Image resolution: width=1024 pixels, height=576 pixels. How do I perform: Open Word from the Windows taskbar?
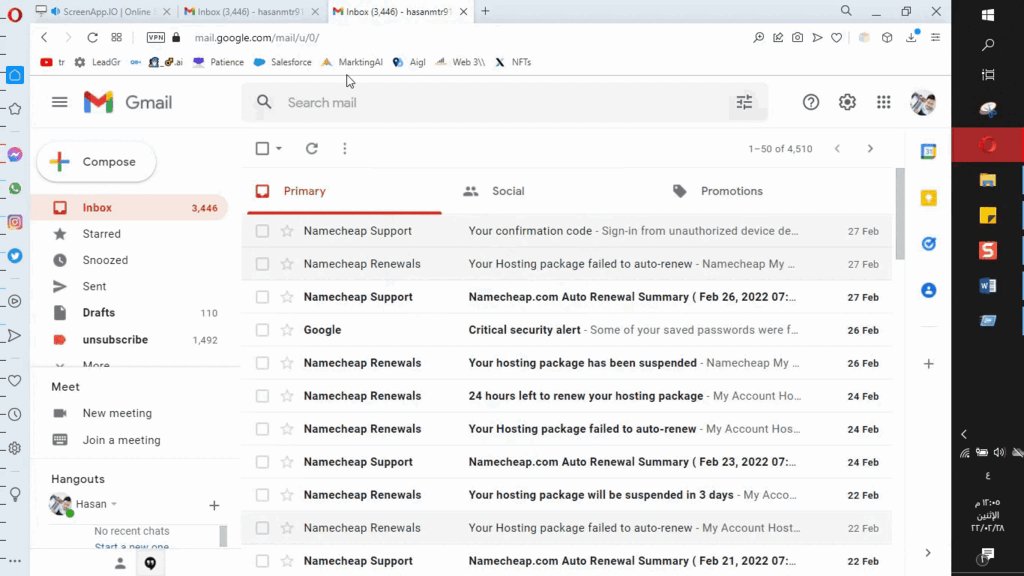coord(987,285)
